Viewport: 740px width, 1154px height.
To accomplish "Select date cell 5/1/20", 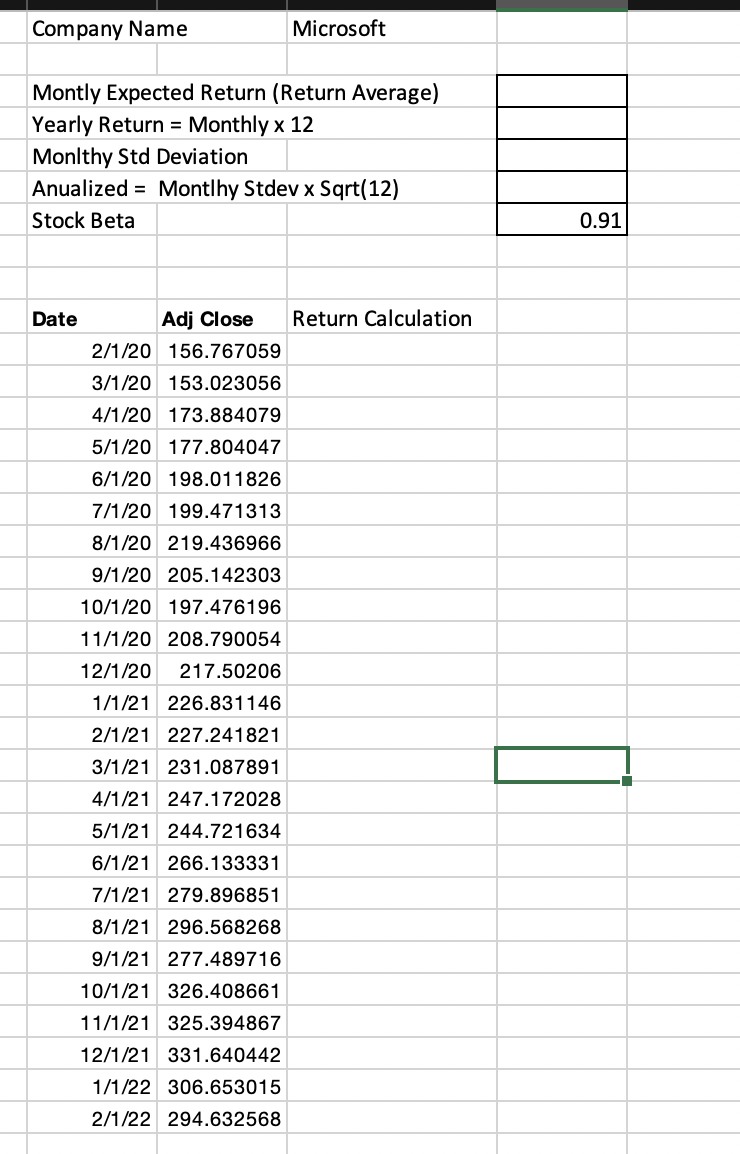I will point(92,447).
